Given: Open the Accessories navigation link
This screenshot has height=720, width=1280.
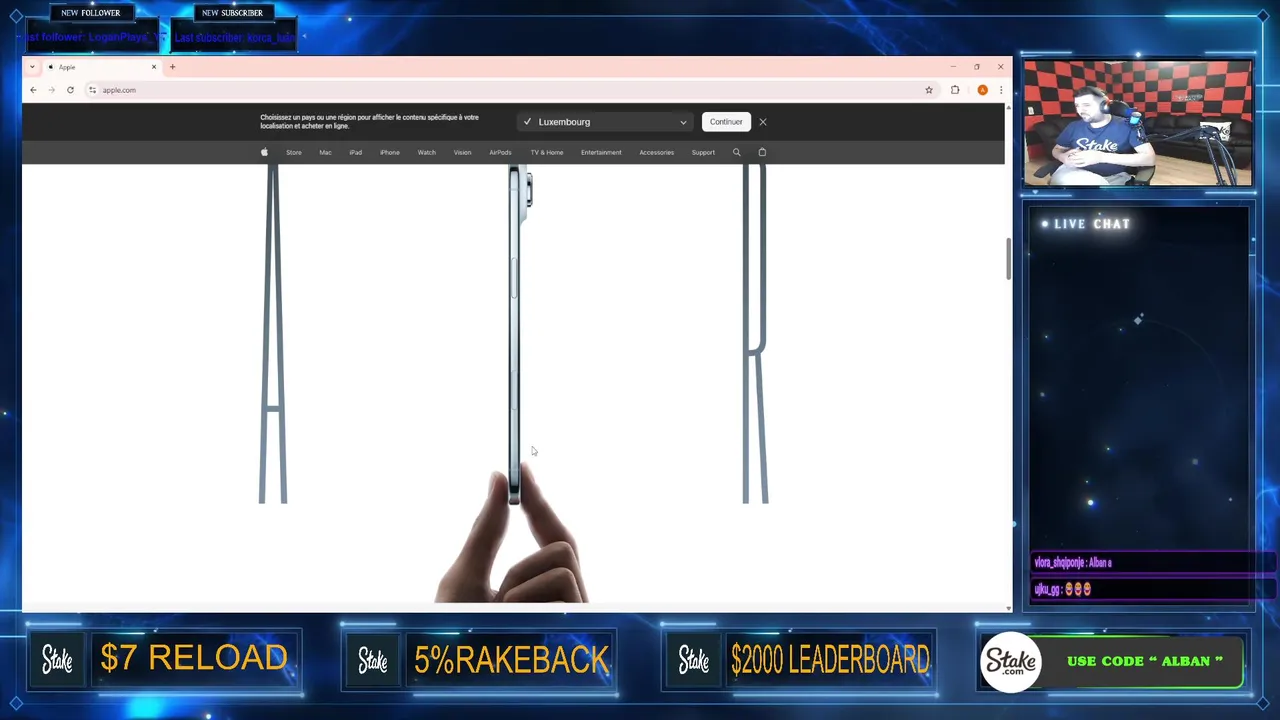Looking at the screenshot, I should pos(657,153).
